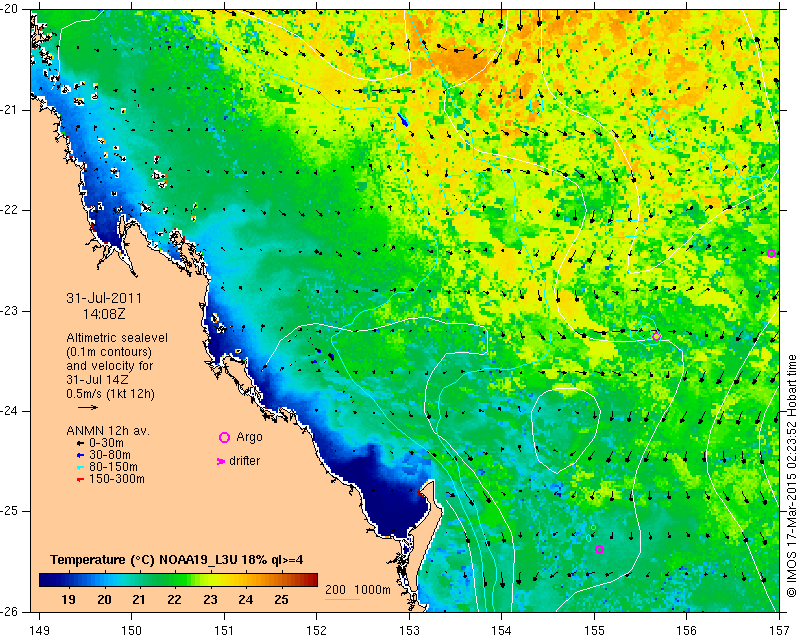Click the magenta Argo legend circle
Viewport: 800px width, 640px height.
[224, 437]
